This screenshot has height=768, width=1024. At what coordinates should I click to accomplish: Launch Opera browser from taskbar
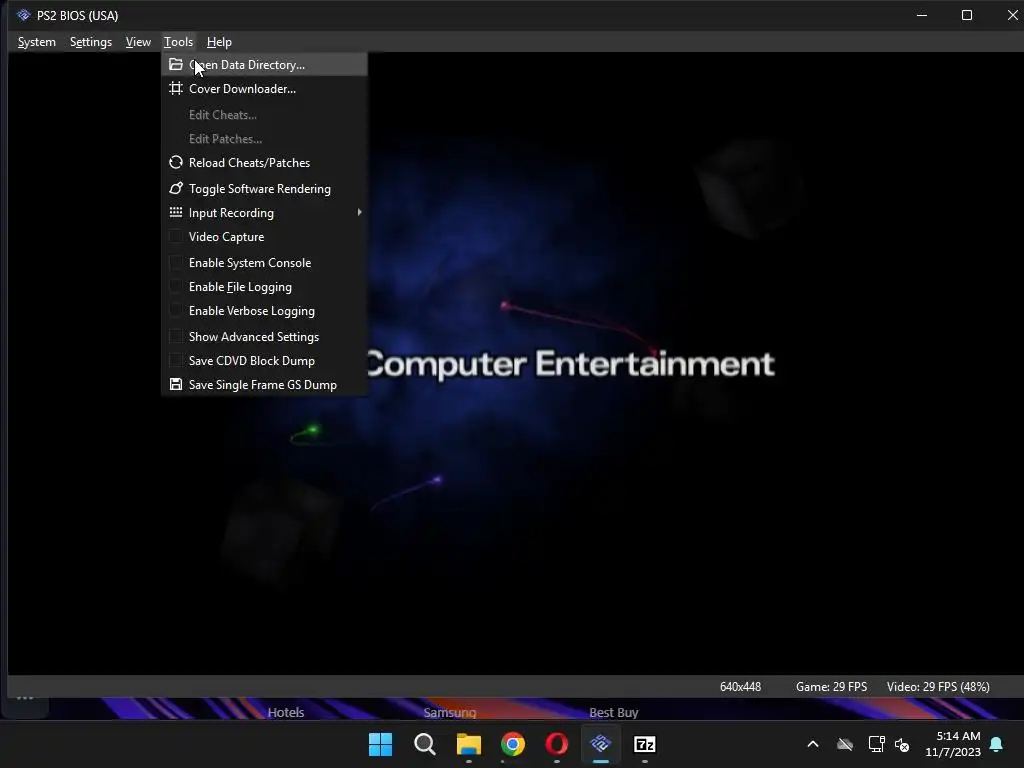[x=556, y=744]
